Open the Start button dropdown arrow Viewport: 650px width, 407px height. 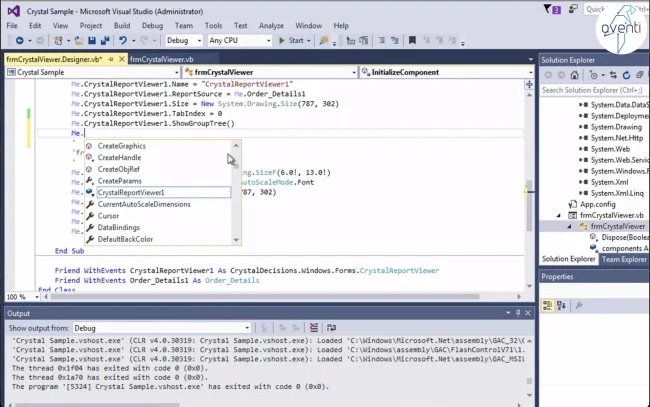click(308, 41)
